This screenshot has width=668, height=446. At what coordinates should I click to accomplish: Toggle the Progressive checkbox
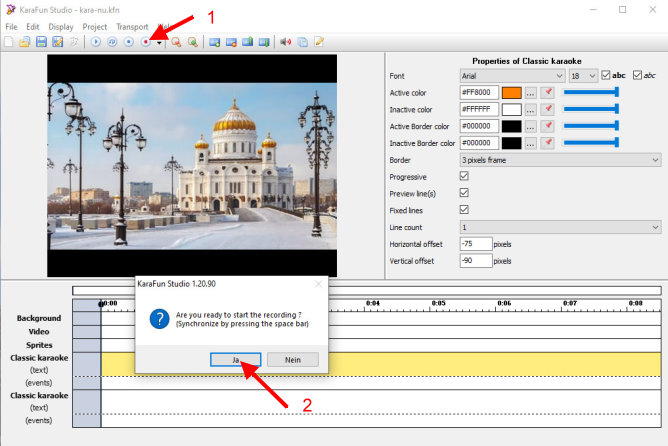point(463,176)
